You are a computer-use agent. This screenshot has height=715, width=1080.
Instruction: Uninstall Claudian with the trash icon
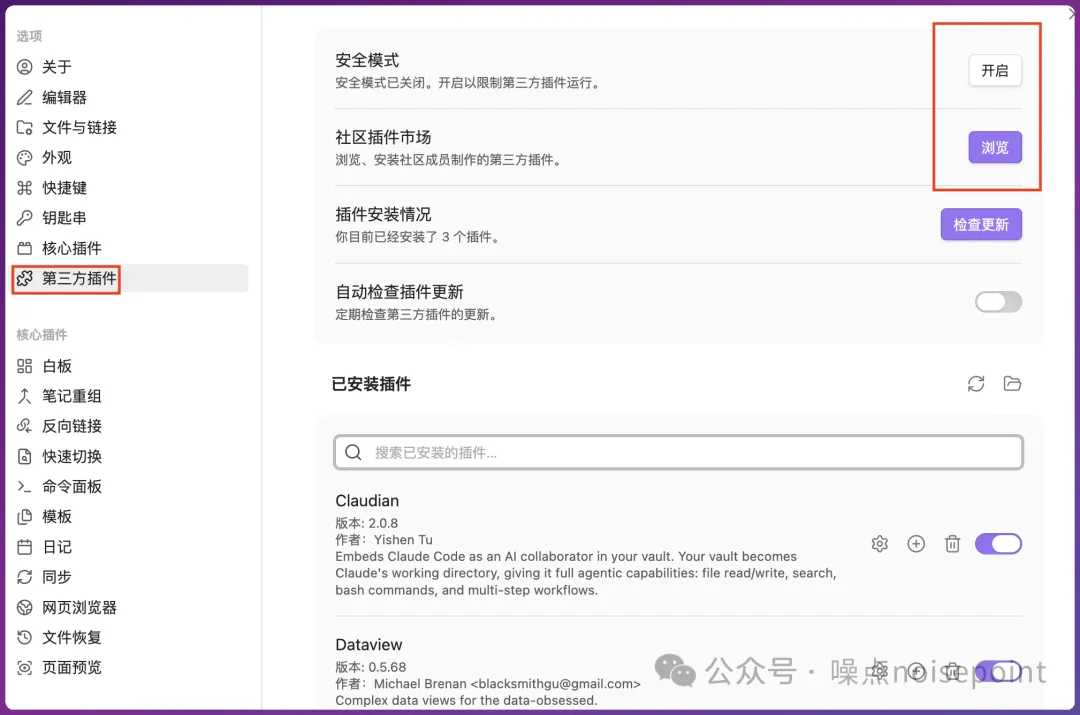(x=953, y=544)
